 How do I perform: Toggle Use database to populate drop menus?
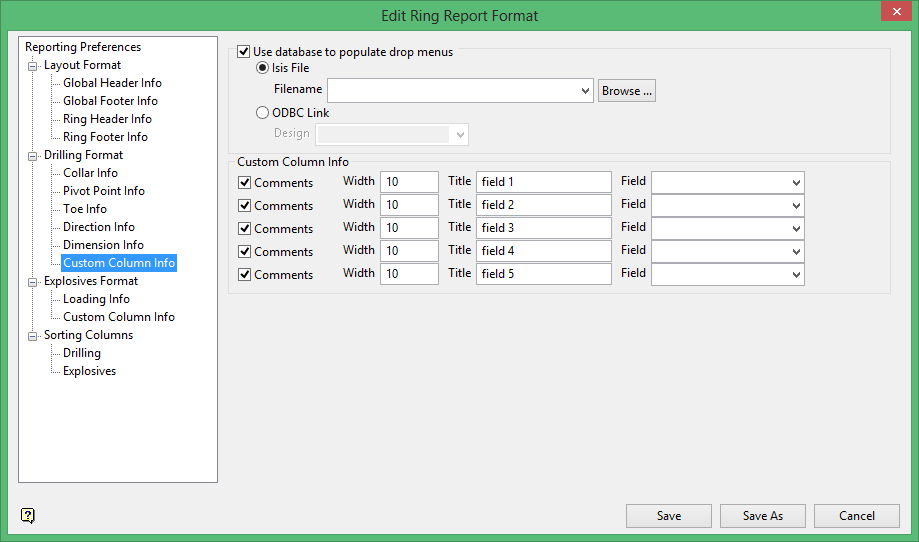click(244, 52)
